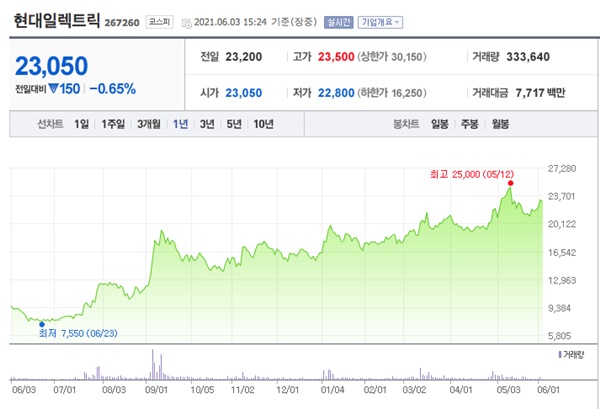Click the 최고 25,000 (05/12) label

[472, 174]
